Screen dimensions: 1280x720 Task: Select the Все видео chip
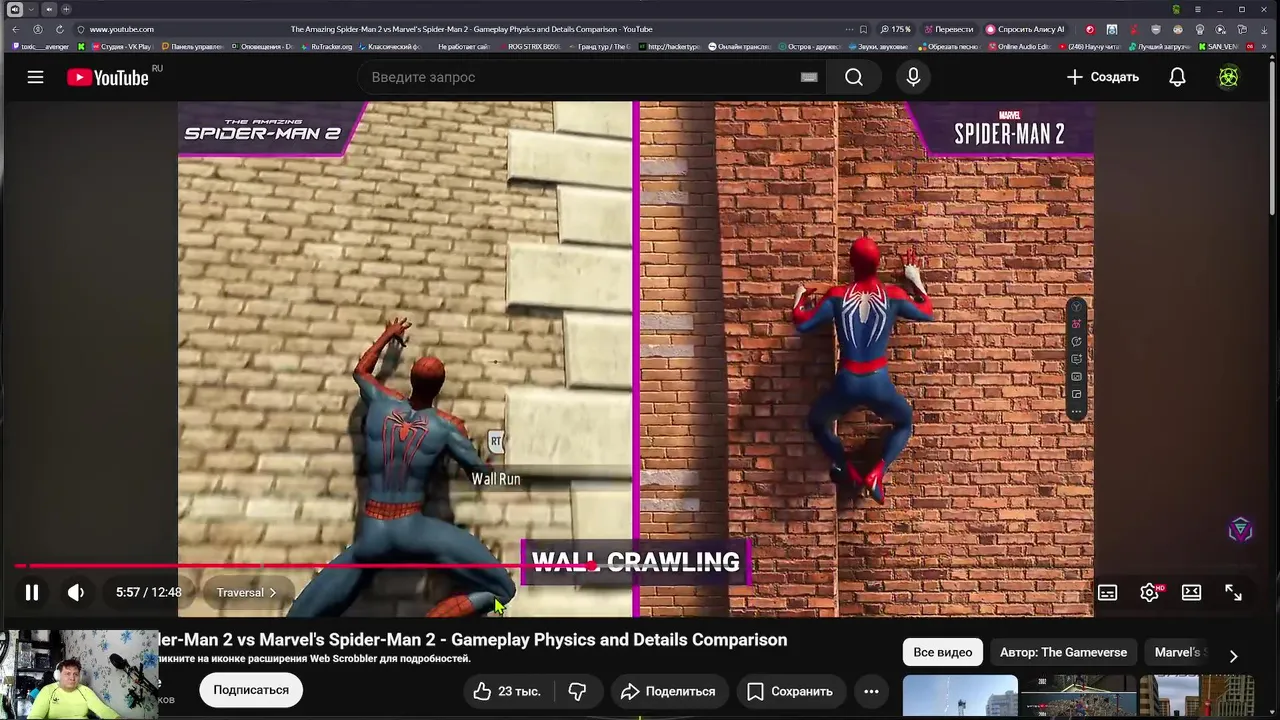[x=942, y=652]
